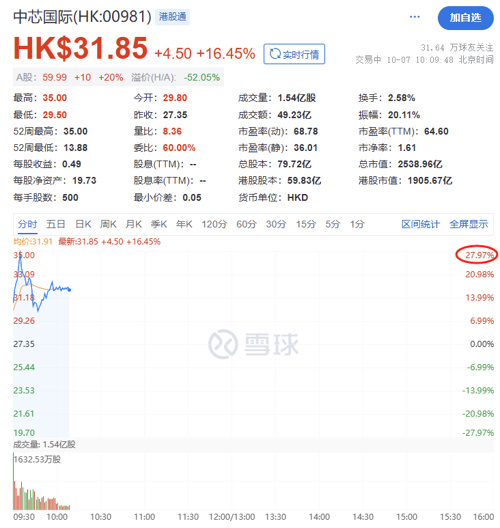
Task: Select the 5分 interval tab
Action: coord(333,224)
